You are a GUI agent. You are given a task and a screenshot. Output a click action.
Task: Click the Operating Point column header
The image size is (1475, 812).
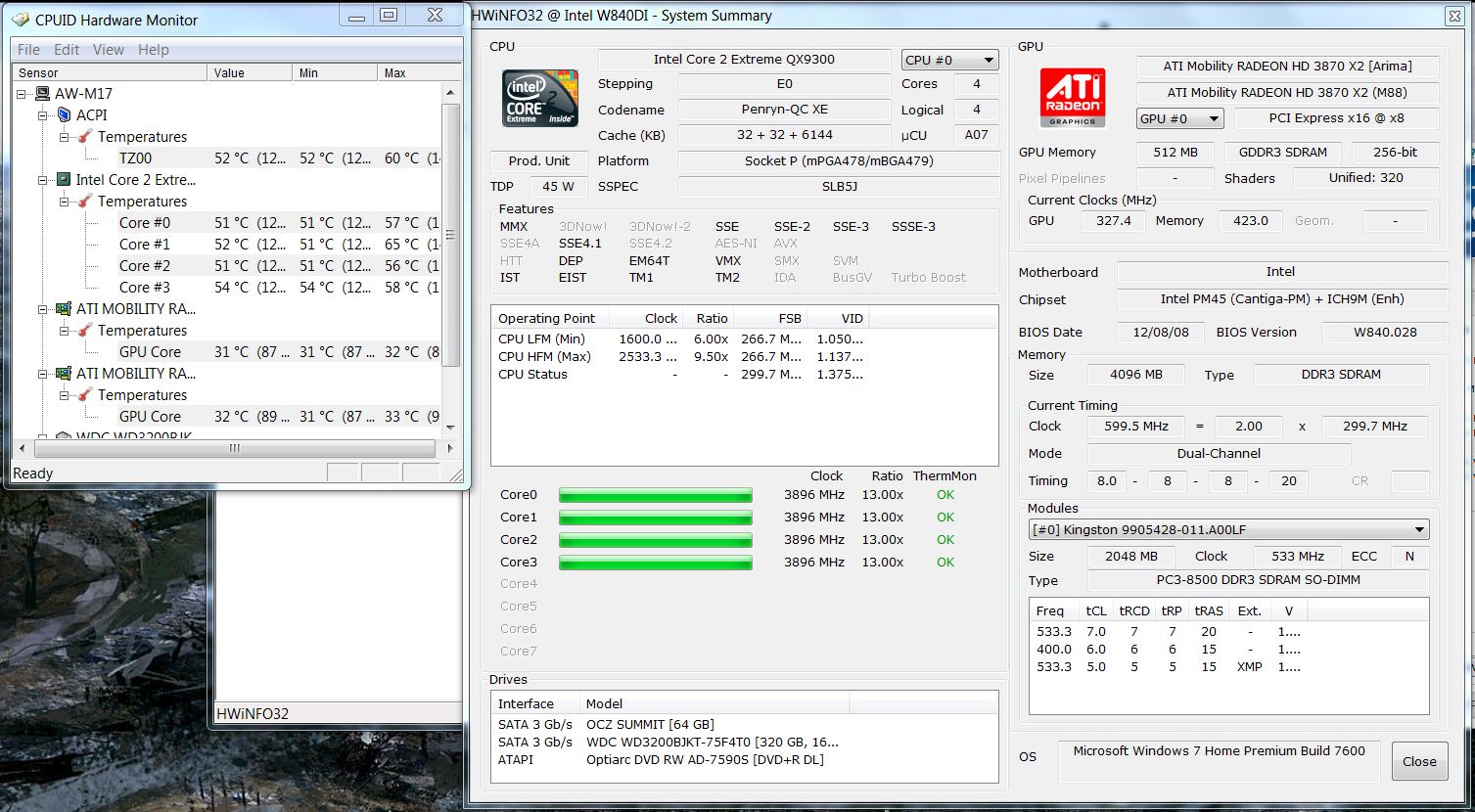click(550, 319)
